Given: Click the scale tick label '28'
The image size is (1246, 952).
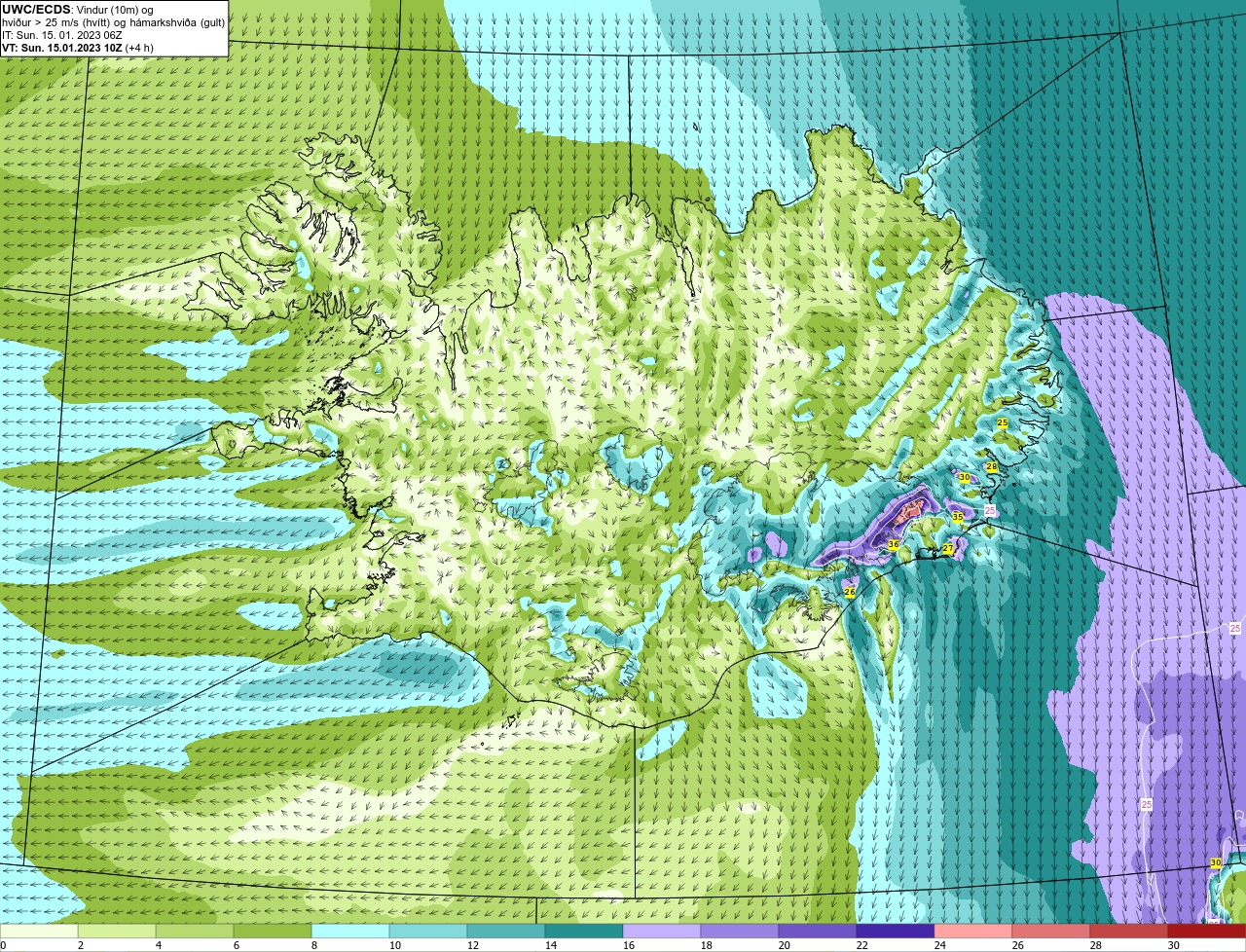Looking at the screenshot, I should click(x=1095, y=945).
